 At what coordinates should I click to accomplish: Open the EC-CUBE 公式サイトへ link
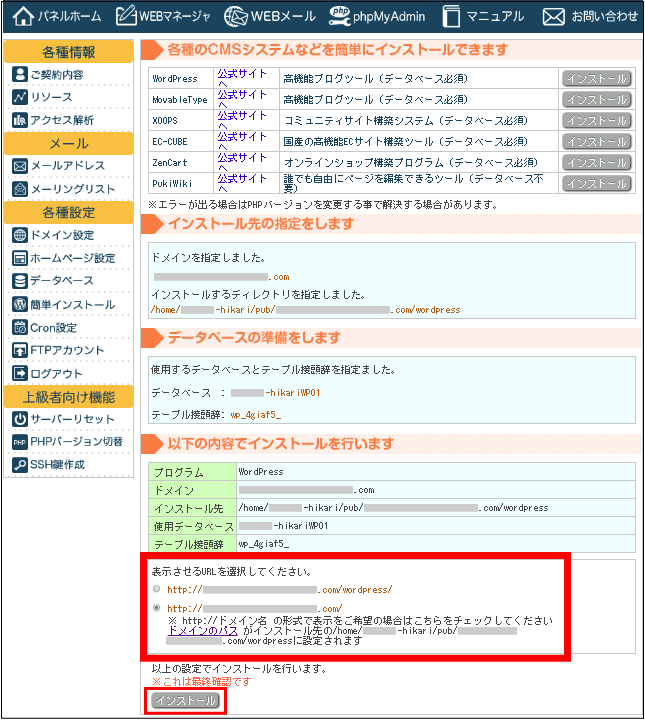[x=242, y=141]
